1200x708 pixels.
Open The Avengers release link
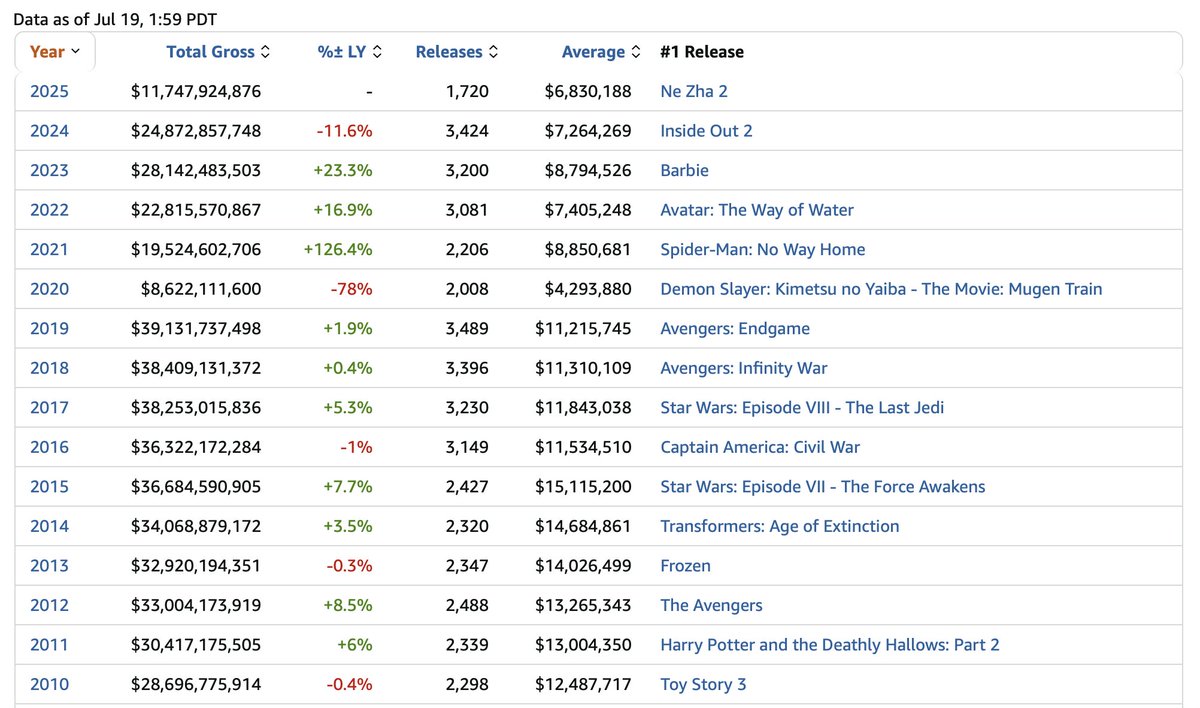(711, 605)
